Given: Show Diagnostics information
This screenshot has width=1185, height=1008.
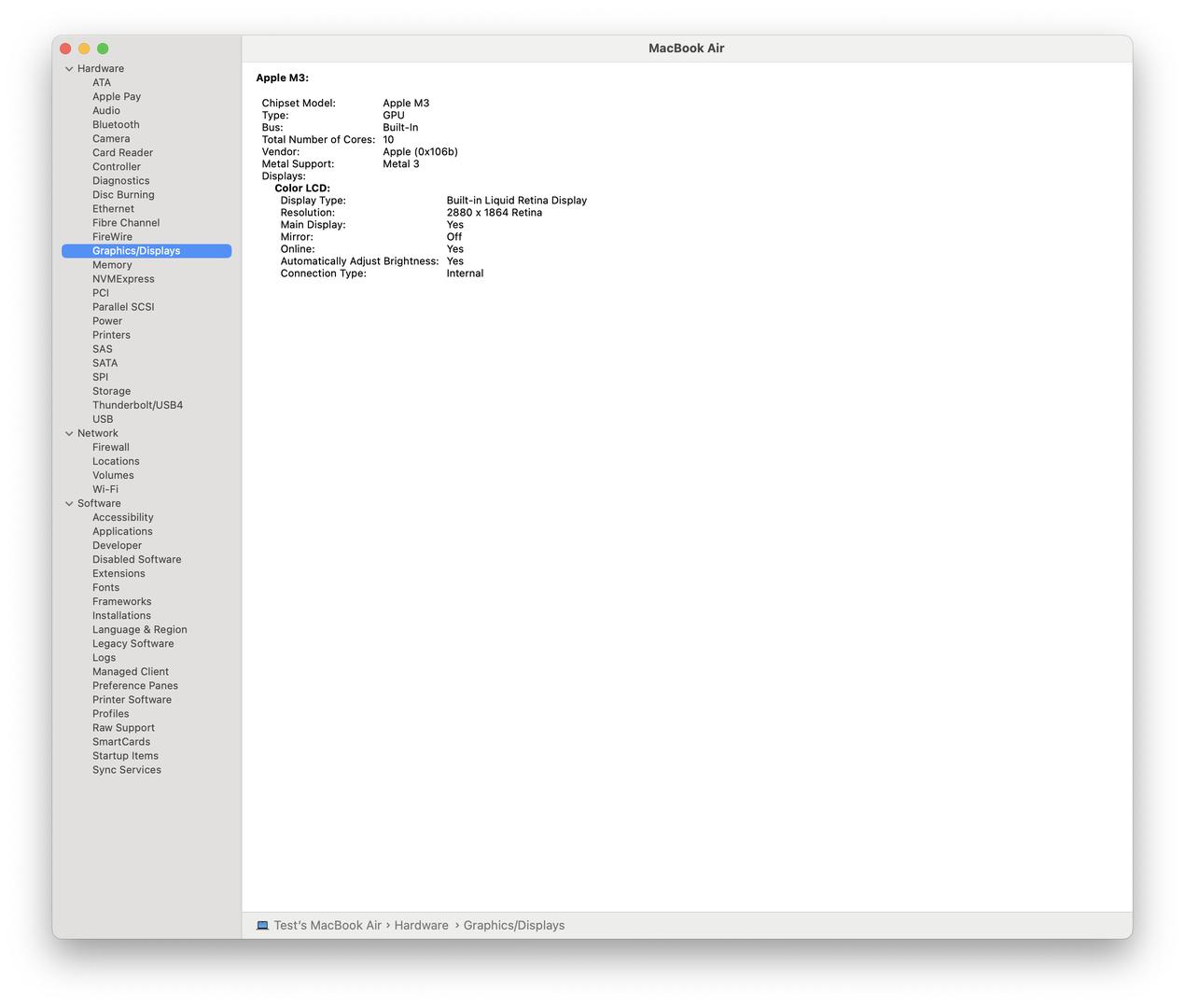Looking at the screenshot, I should [x=120, y=181].
